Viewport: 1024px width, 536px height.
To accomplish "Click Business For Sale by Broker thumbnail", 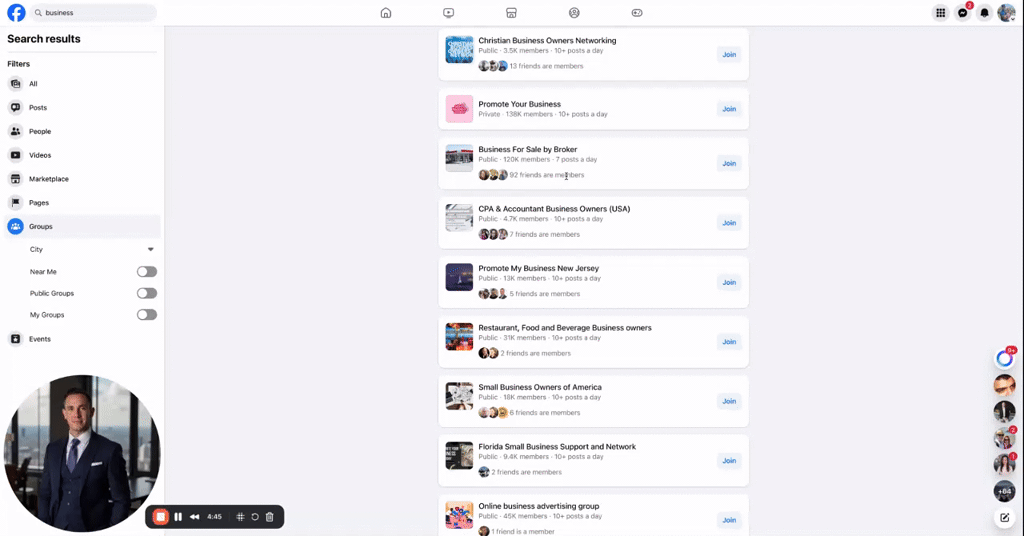I will pos(459,159).
